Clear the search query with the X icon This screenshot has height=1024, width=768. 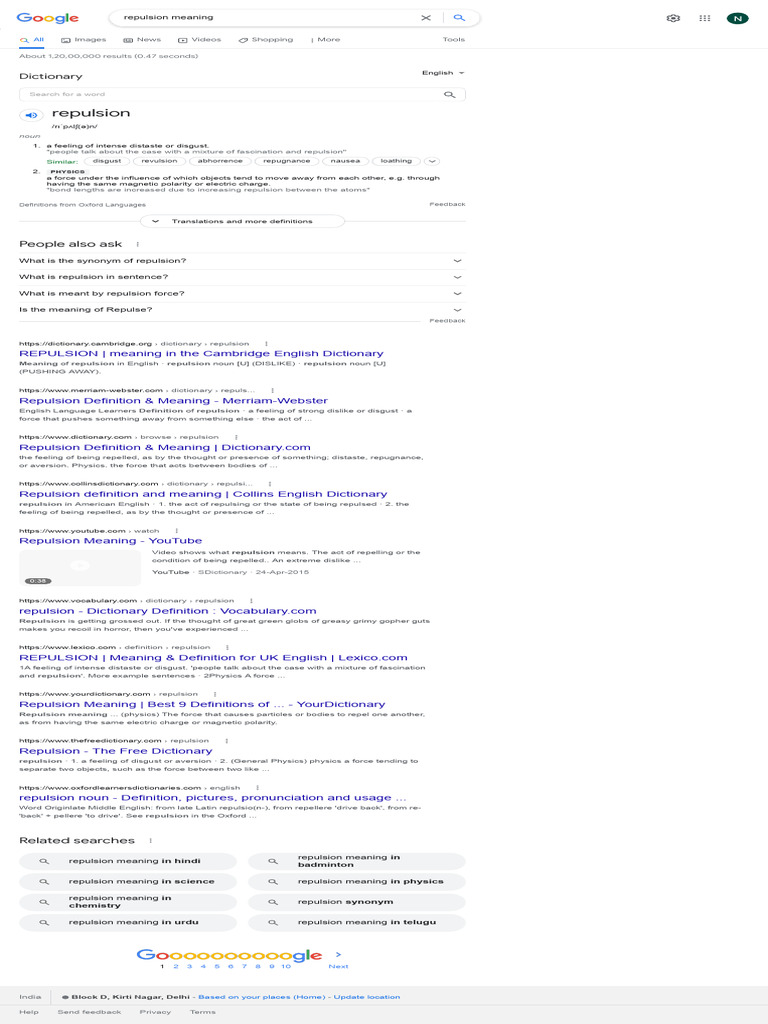(x=426, y=18)
